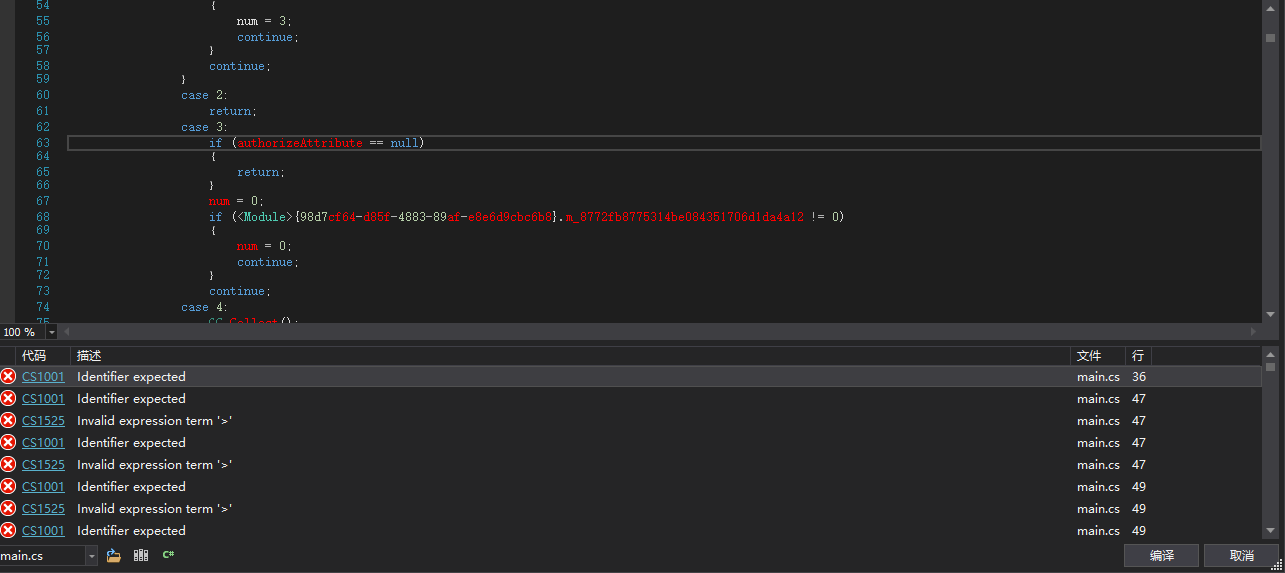Click the error icon on the line 36 row

tap(8, 377)
